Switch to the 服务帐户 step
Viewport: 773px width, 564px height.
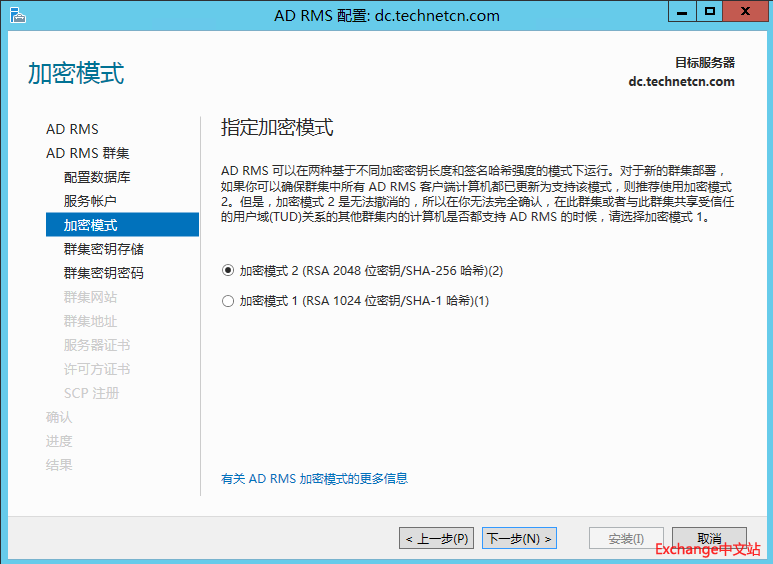(90, 201)
